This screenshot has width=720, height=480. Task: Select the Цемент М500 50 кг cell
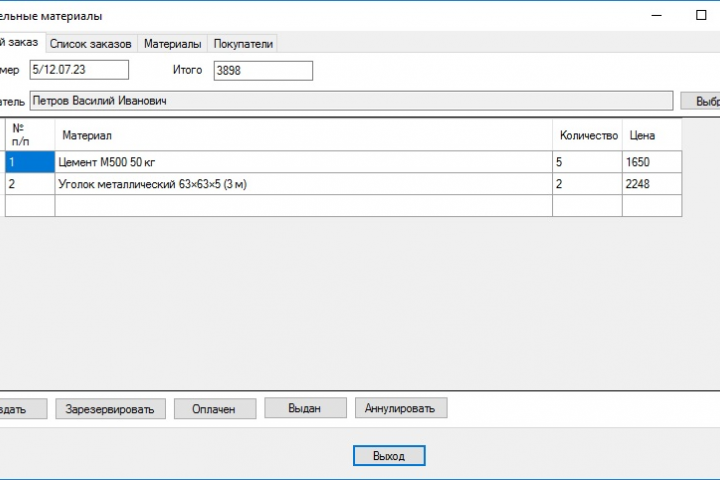(x=304, y=162)
